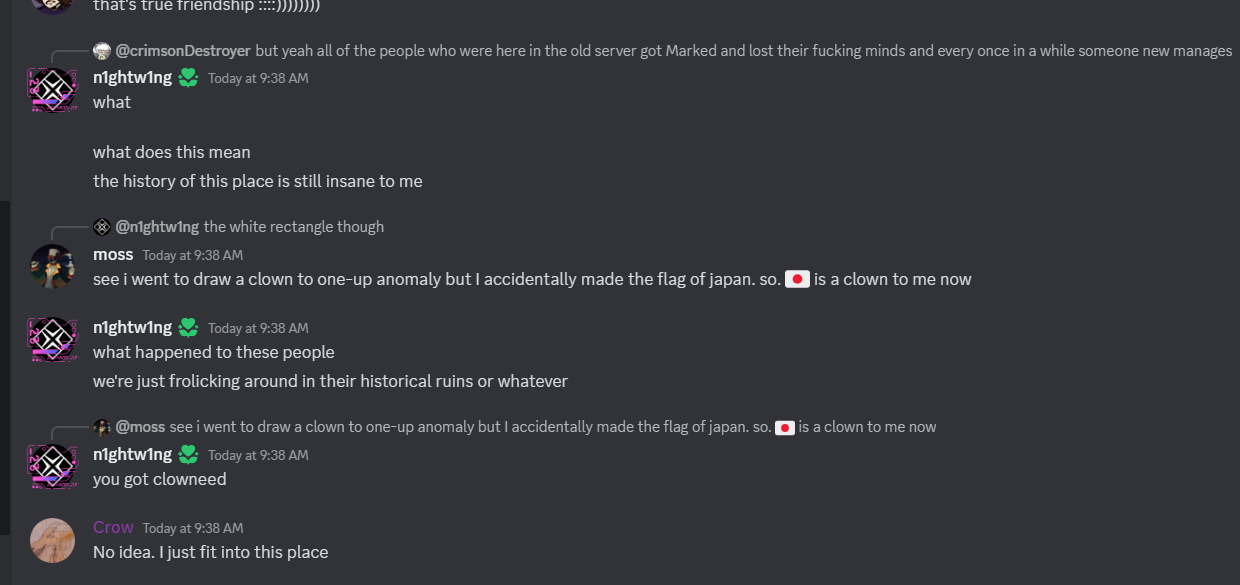Click small n1ghtw1ng icon in reply above moss
Image resolution: width=1240 pixels, height=585 pixels.
pos(102,227)
